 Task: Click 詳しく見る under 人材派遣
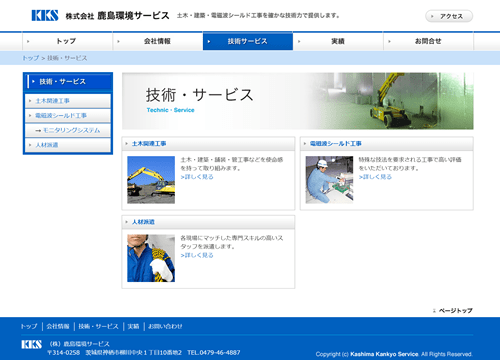point(197,255)
